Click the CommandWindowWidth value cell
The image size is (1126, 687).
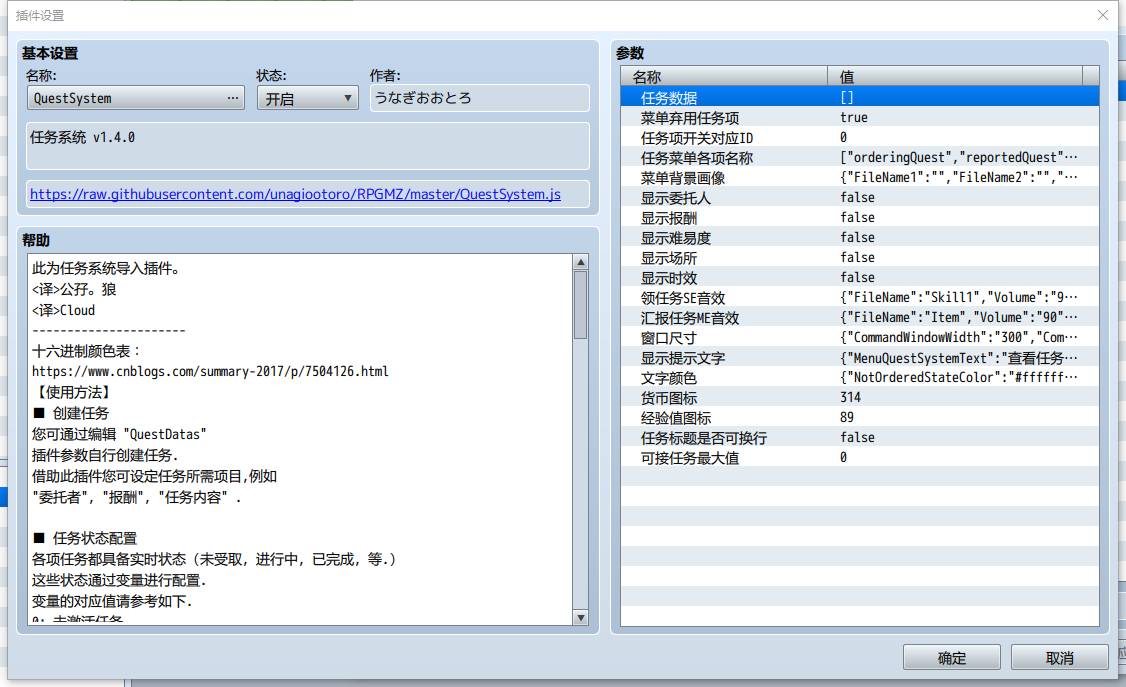click(959, 337)
